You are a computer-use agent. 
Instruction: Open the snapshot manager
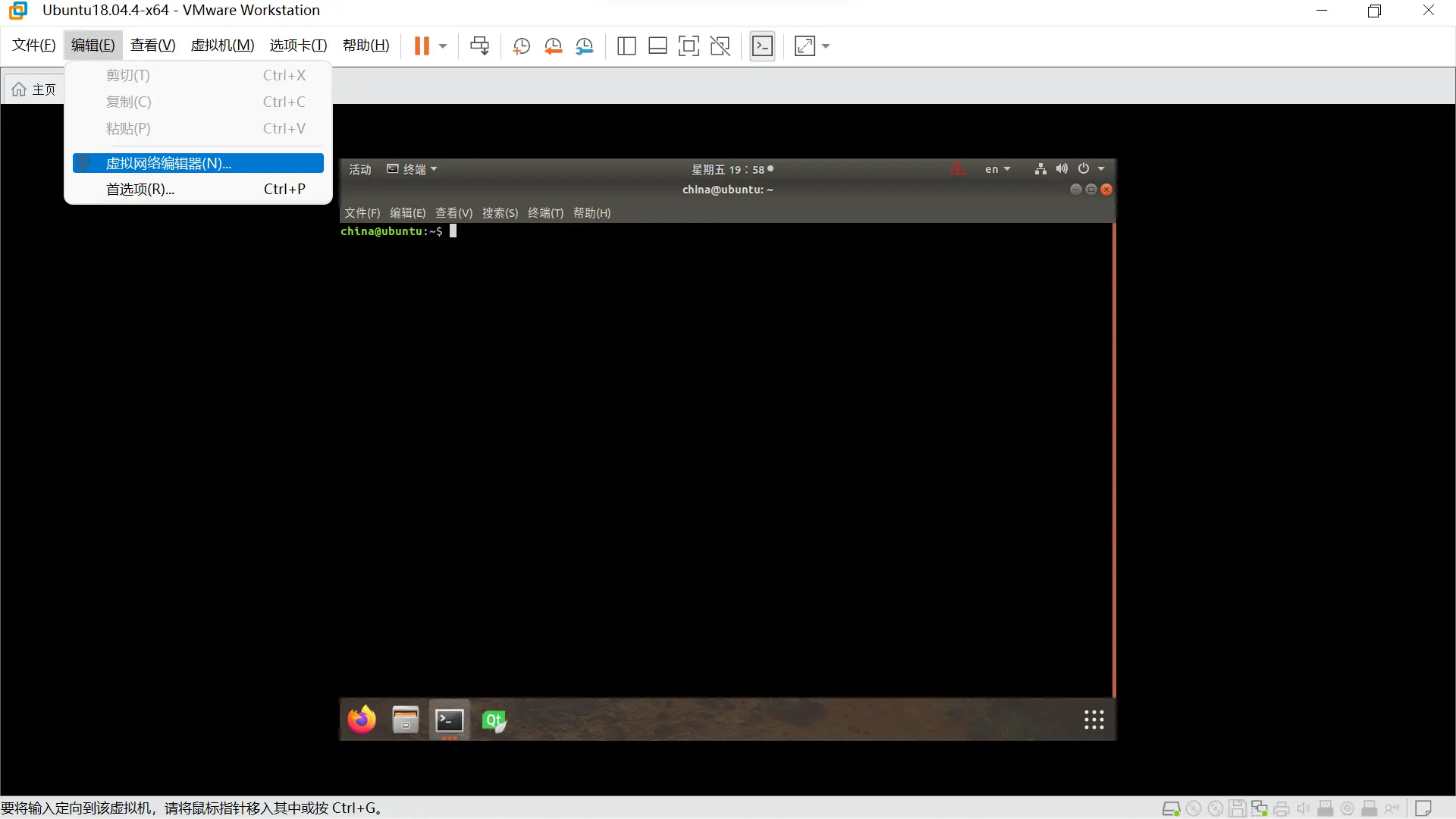click(585, 46)
